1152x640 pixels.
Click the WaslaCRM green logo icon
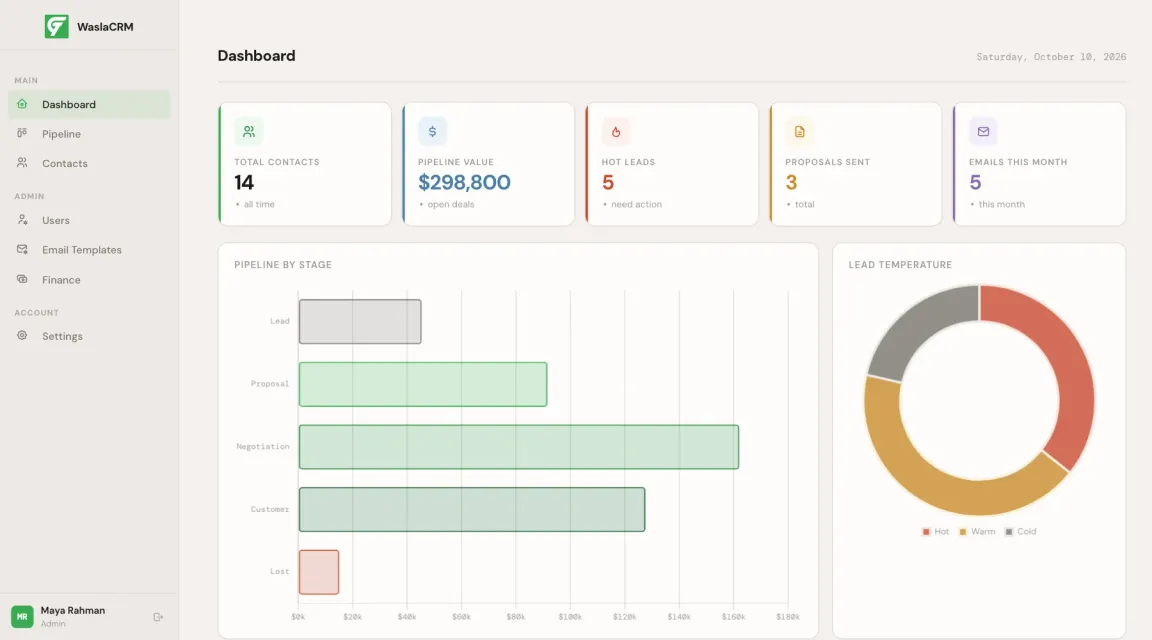pyautogui.click(x=57, y=26)
